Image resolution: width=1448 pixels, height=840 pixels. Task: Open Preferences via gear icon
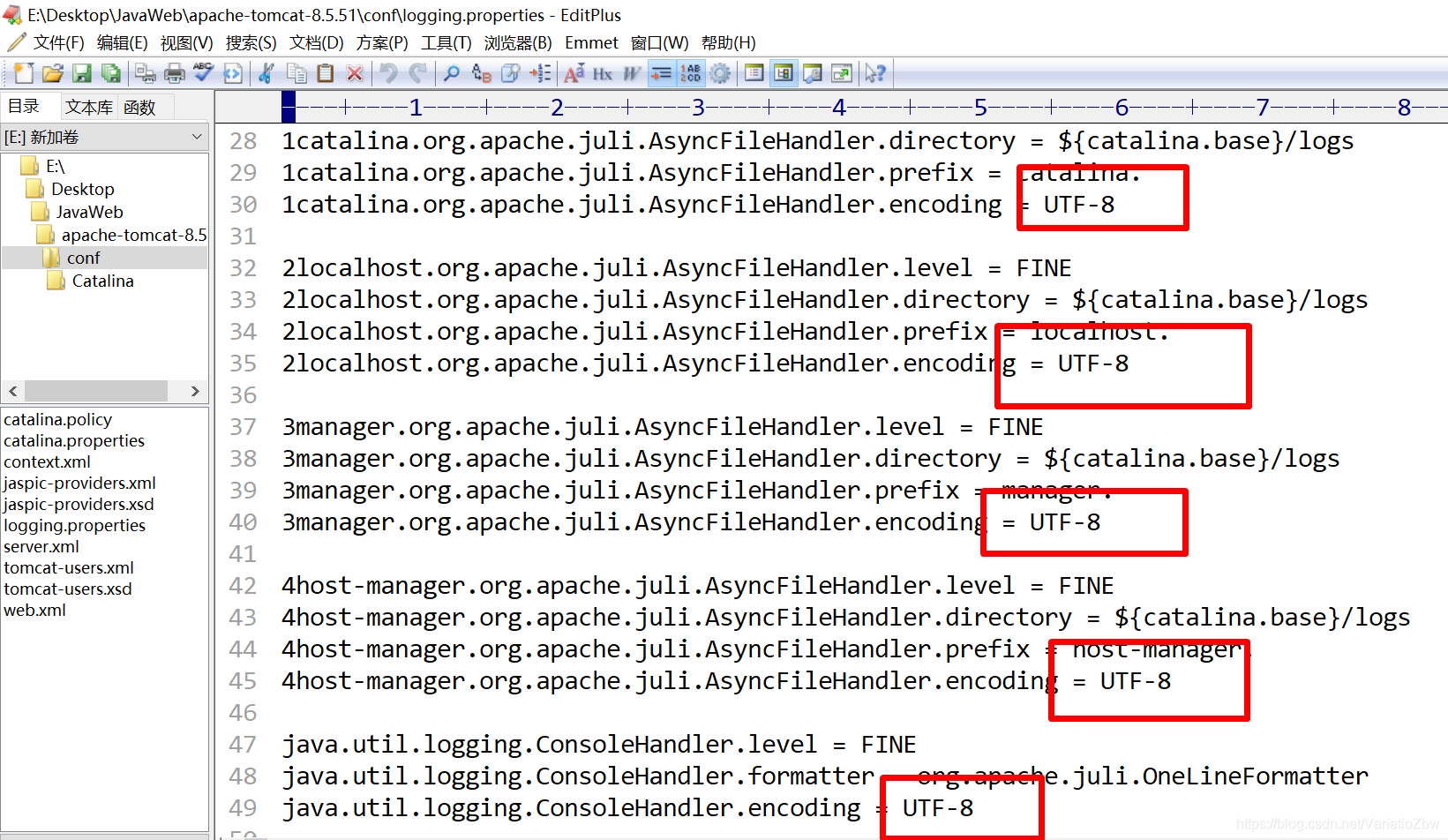(720, 73)
